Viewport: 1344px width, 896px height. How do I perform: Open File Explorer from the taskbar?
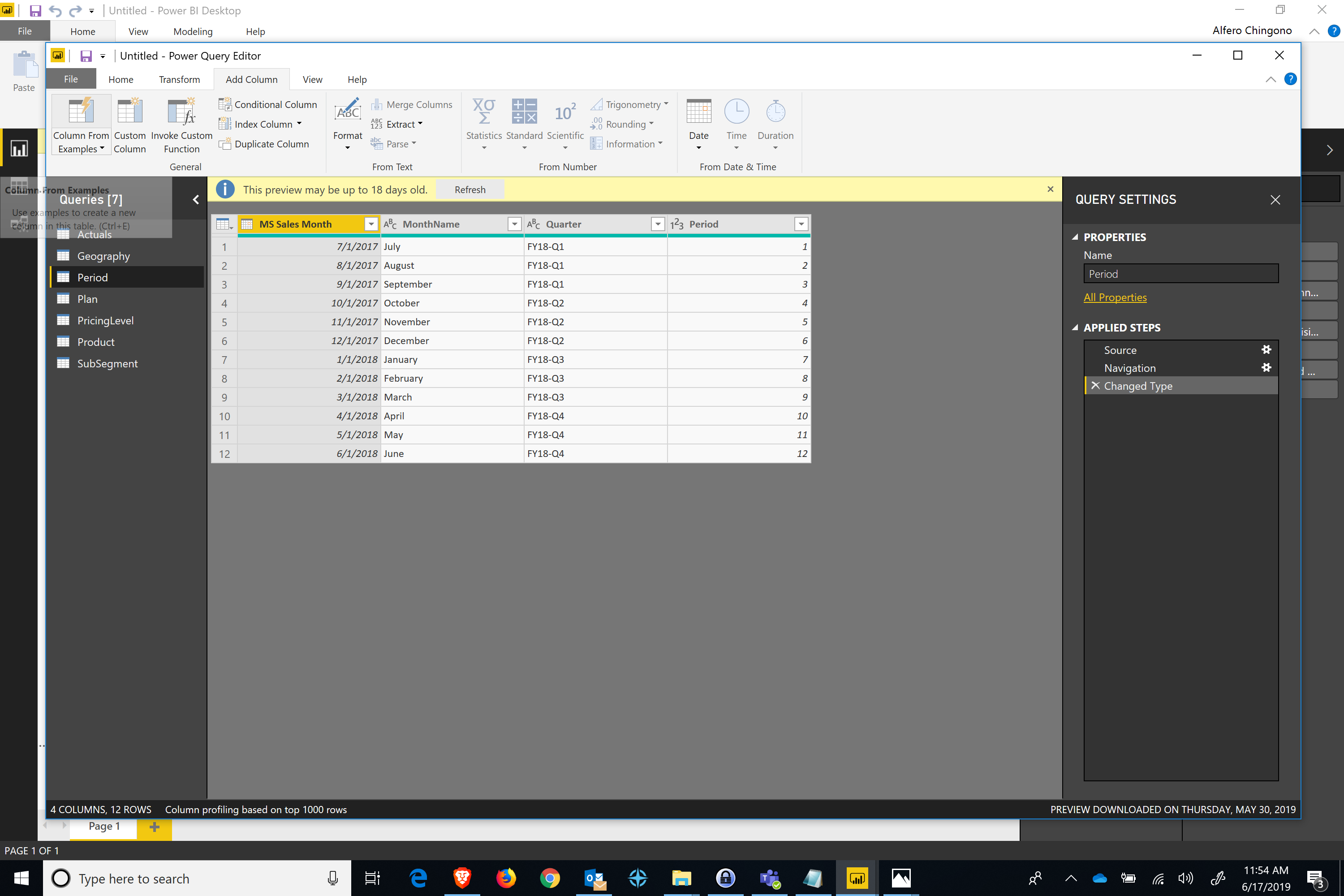(681, 878)
